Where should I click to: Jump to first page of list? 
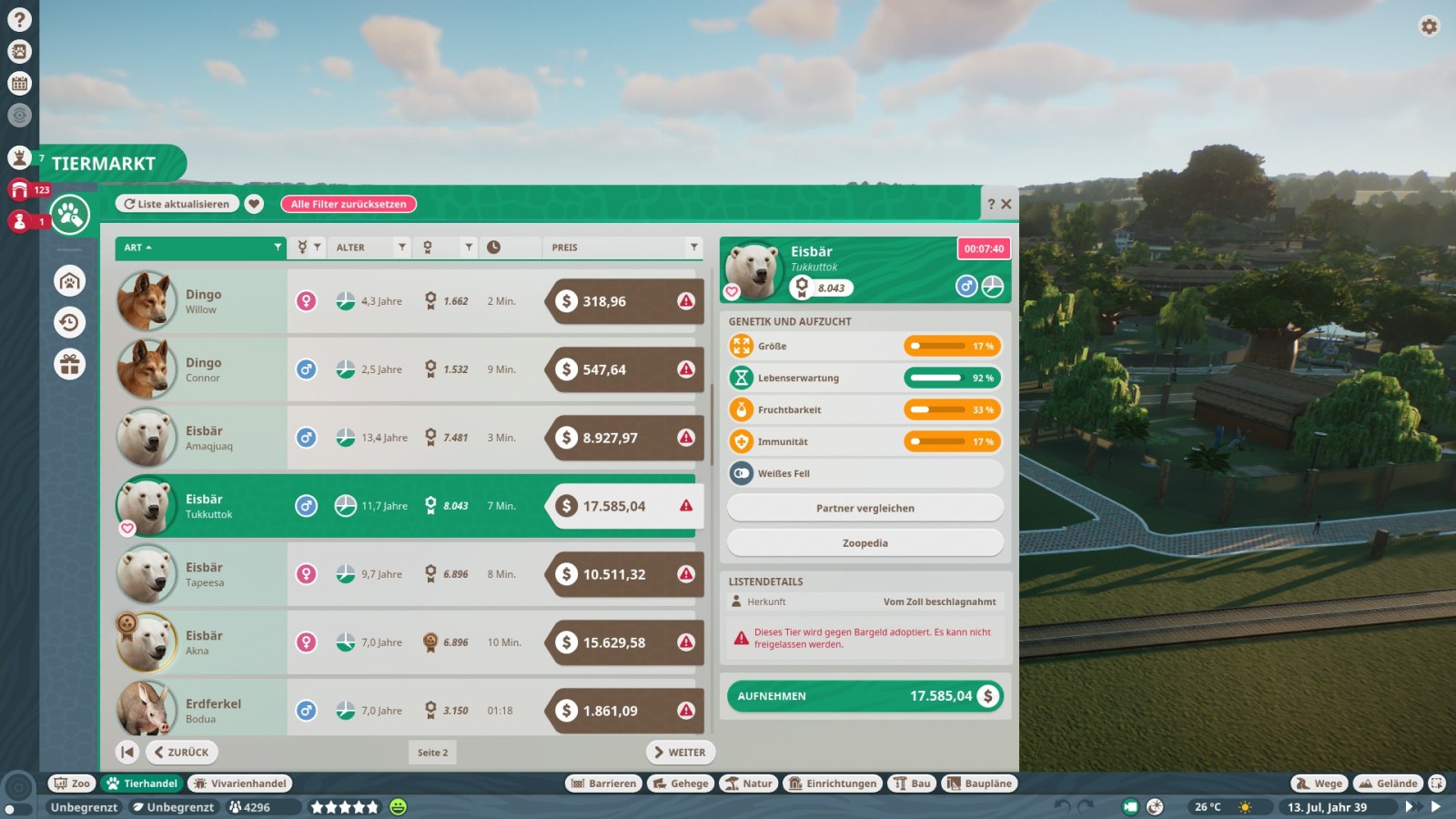pyautogui.click(x=127, y=752)
